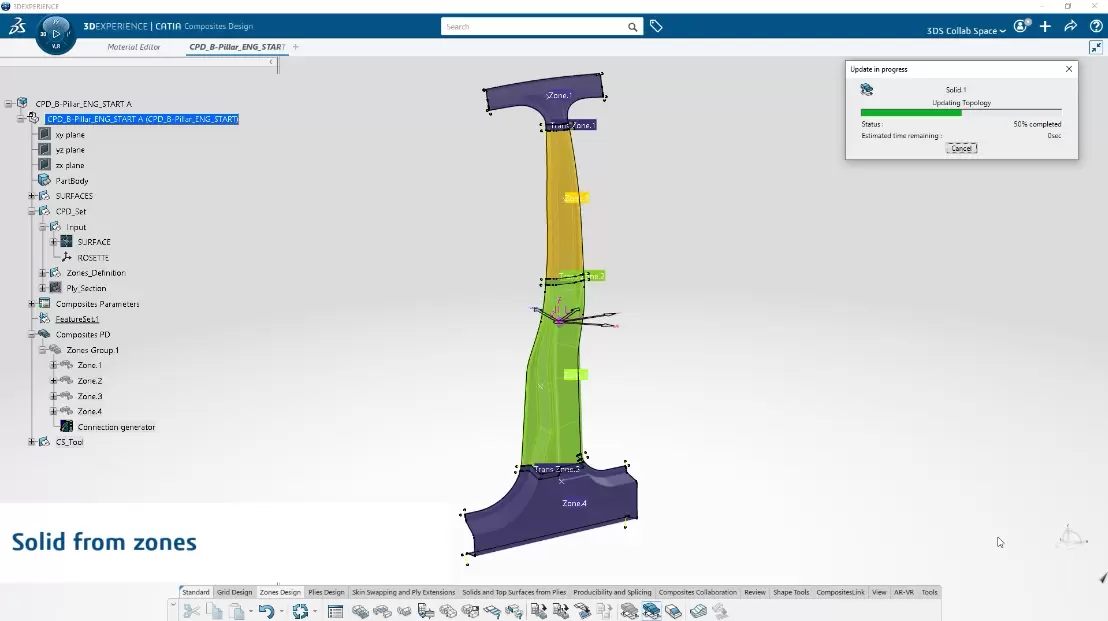This screenshot has height=621, width=1108.
Task: Open the Material Editor tab
Action: click(x=134, y=47)
